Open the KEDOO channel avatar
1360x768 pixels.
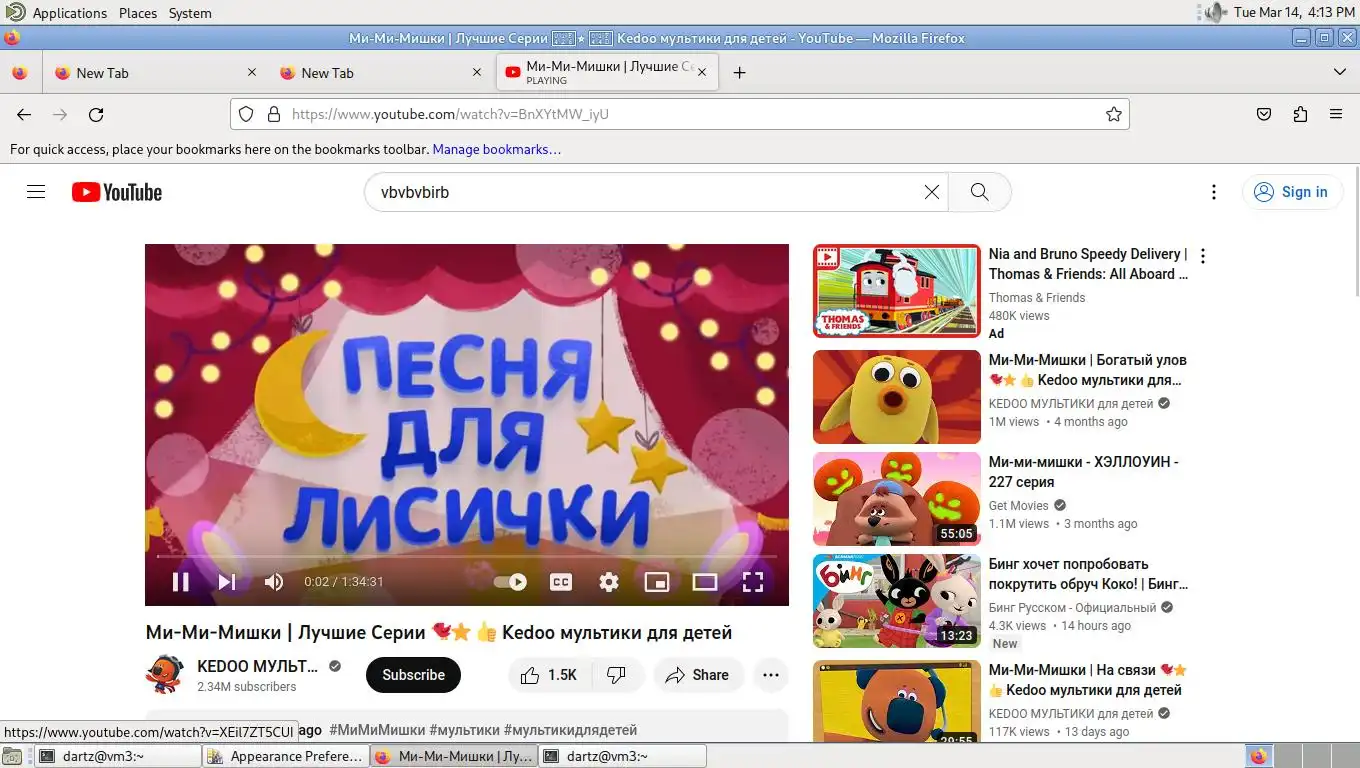point(165,675)
